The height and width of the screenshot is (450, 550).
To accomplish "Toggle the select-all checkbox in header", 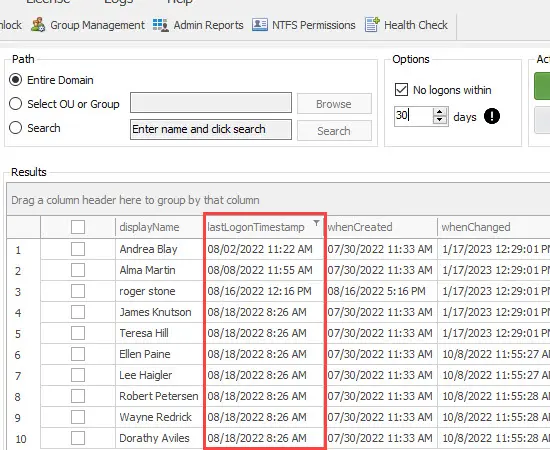I will point(78,227).
